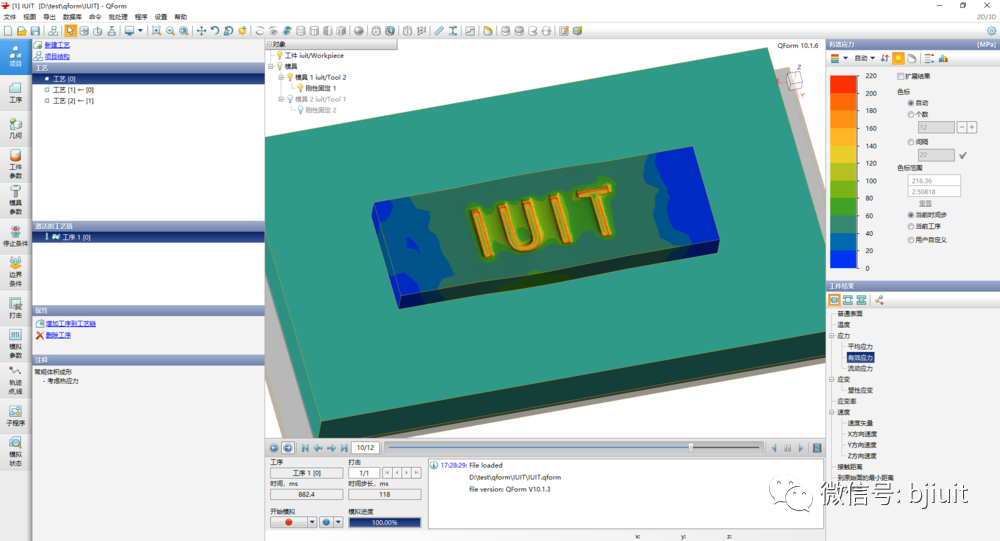Click the rotate view arrow icon
This screenshot has width=1000, height=541.
(x=215, y=31)
